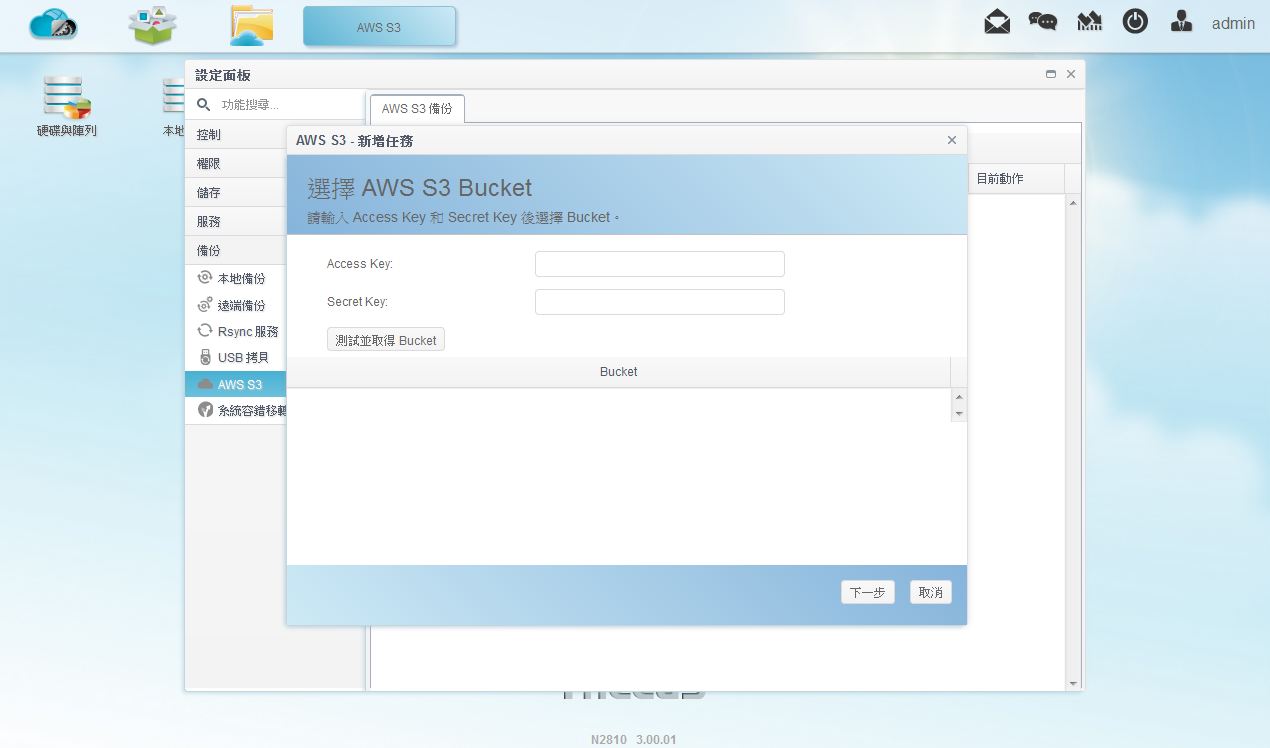
Task: Open the resource monitor chart icon
Action: [x=1089, y=22]
